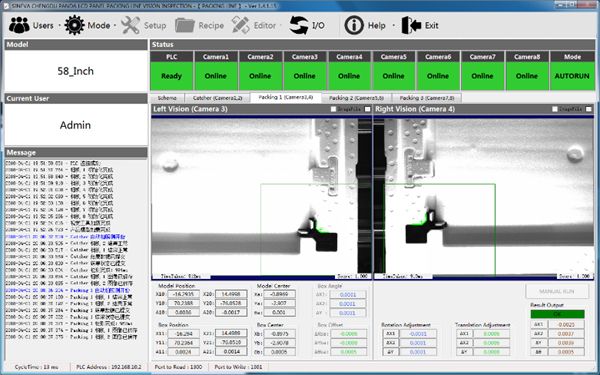The image size is (600, 375).
Task: Switch to Catcher (Camera1,2) tab
Action: pos(217,98)
